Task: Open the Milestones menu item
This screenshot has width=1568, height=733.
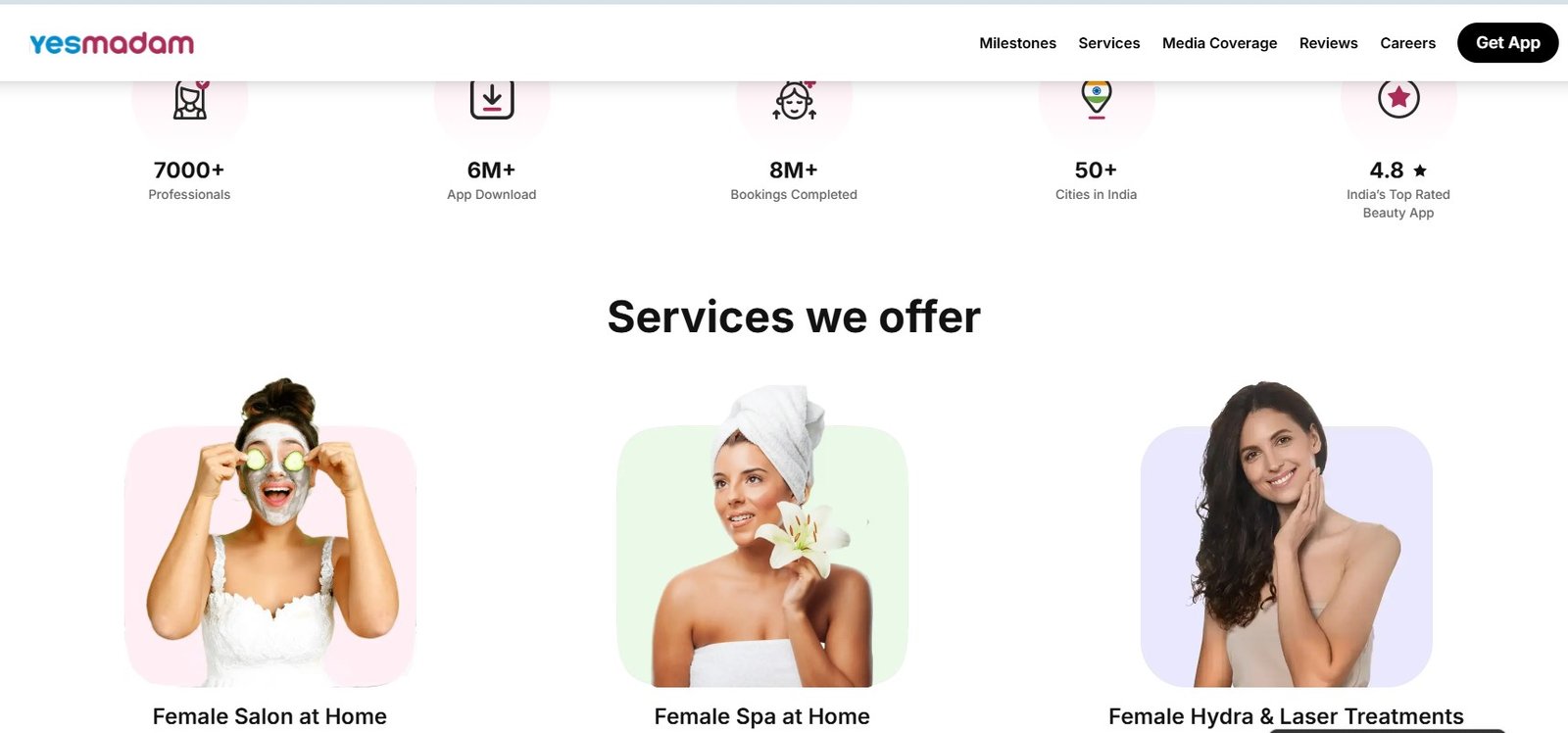Action: coord(1017,43)
